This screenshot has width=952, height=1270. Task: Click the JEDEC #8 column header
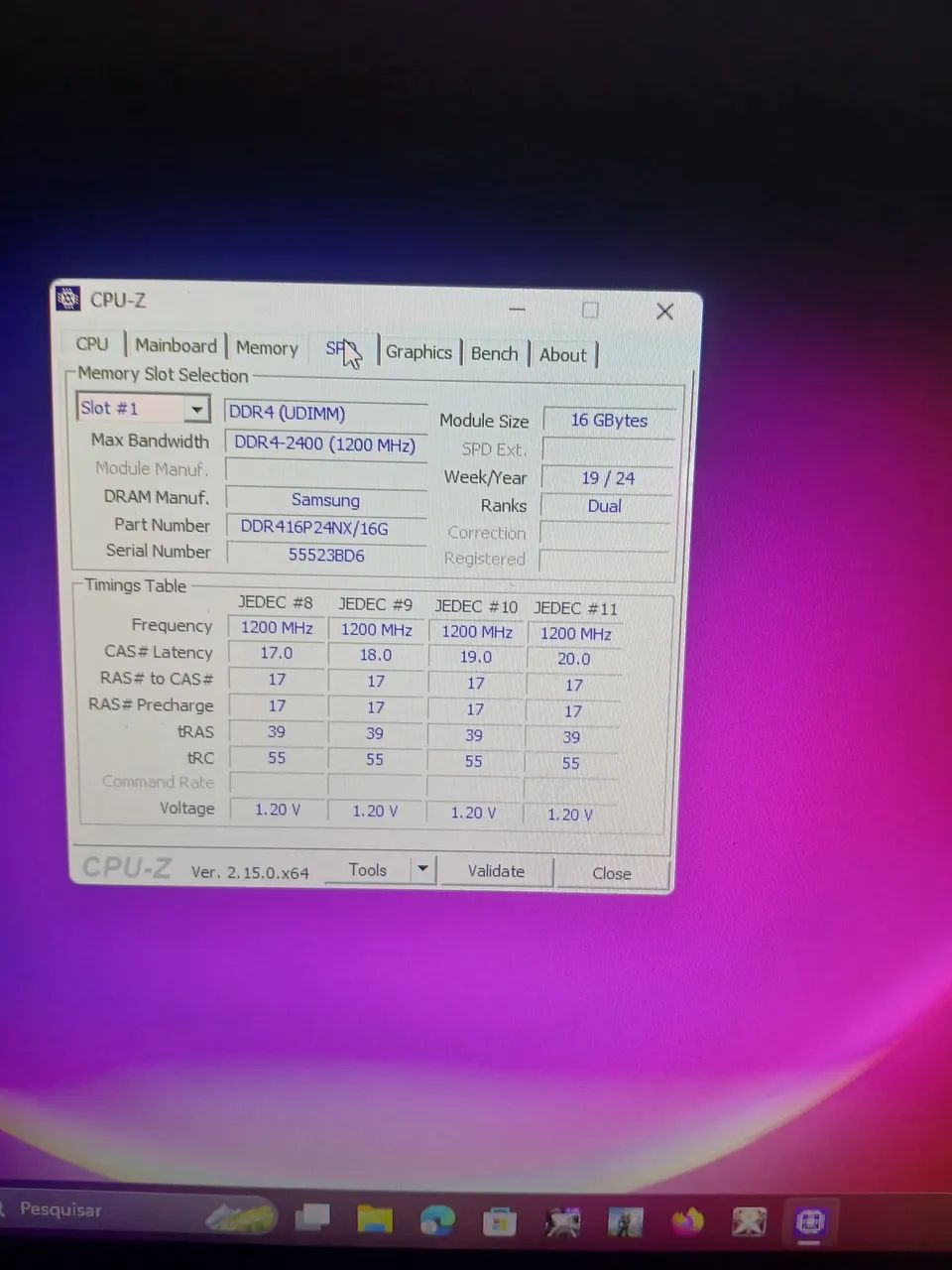[275, 602]
